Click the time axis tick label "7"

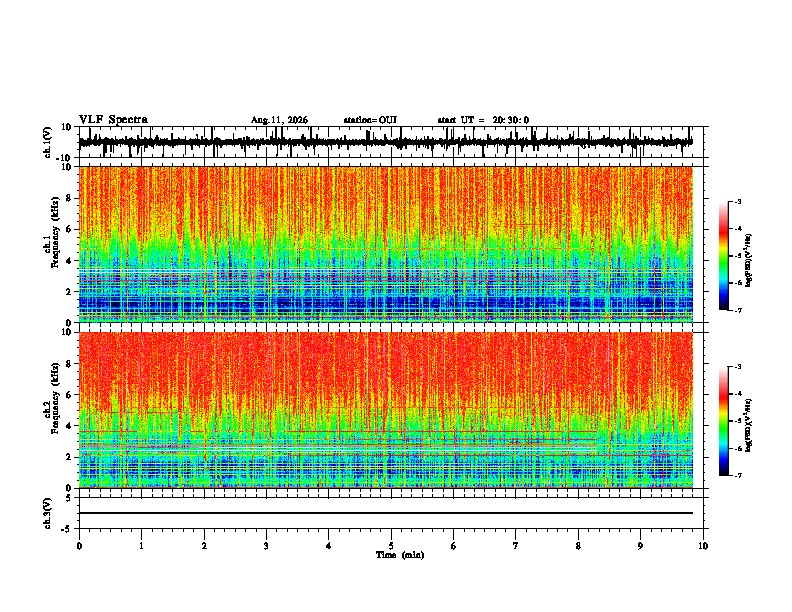click(516, 546)
